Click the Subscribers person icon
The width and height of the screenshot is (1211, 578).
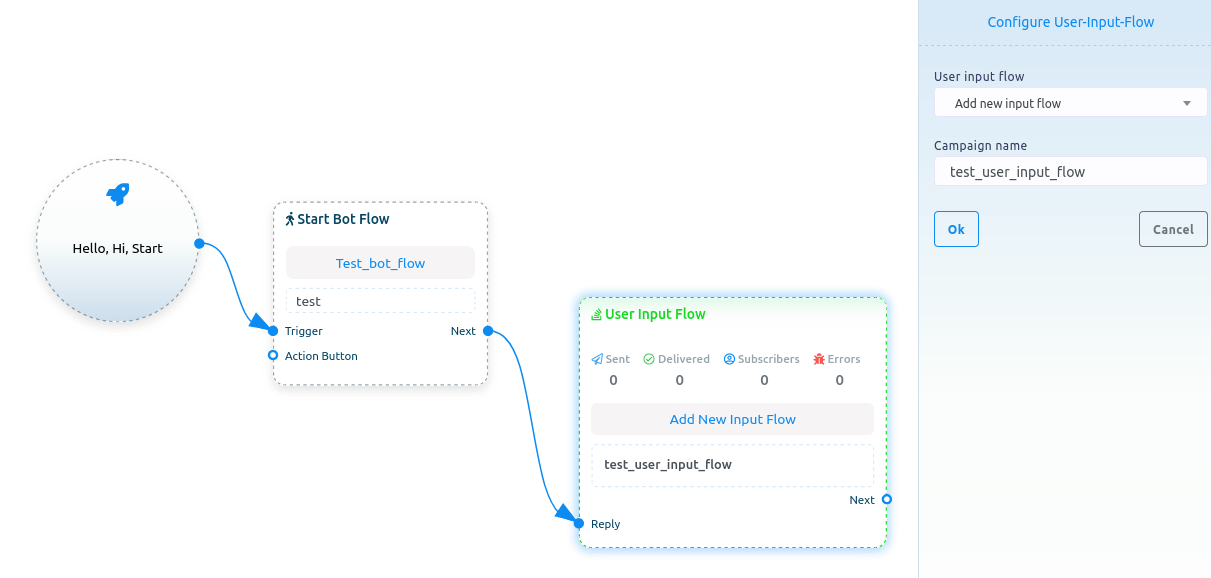click(729, 359)
